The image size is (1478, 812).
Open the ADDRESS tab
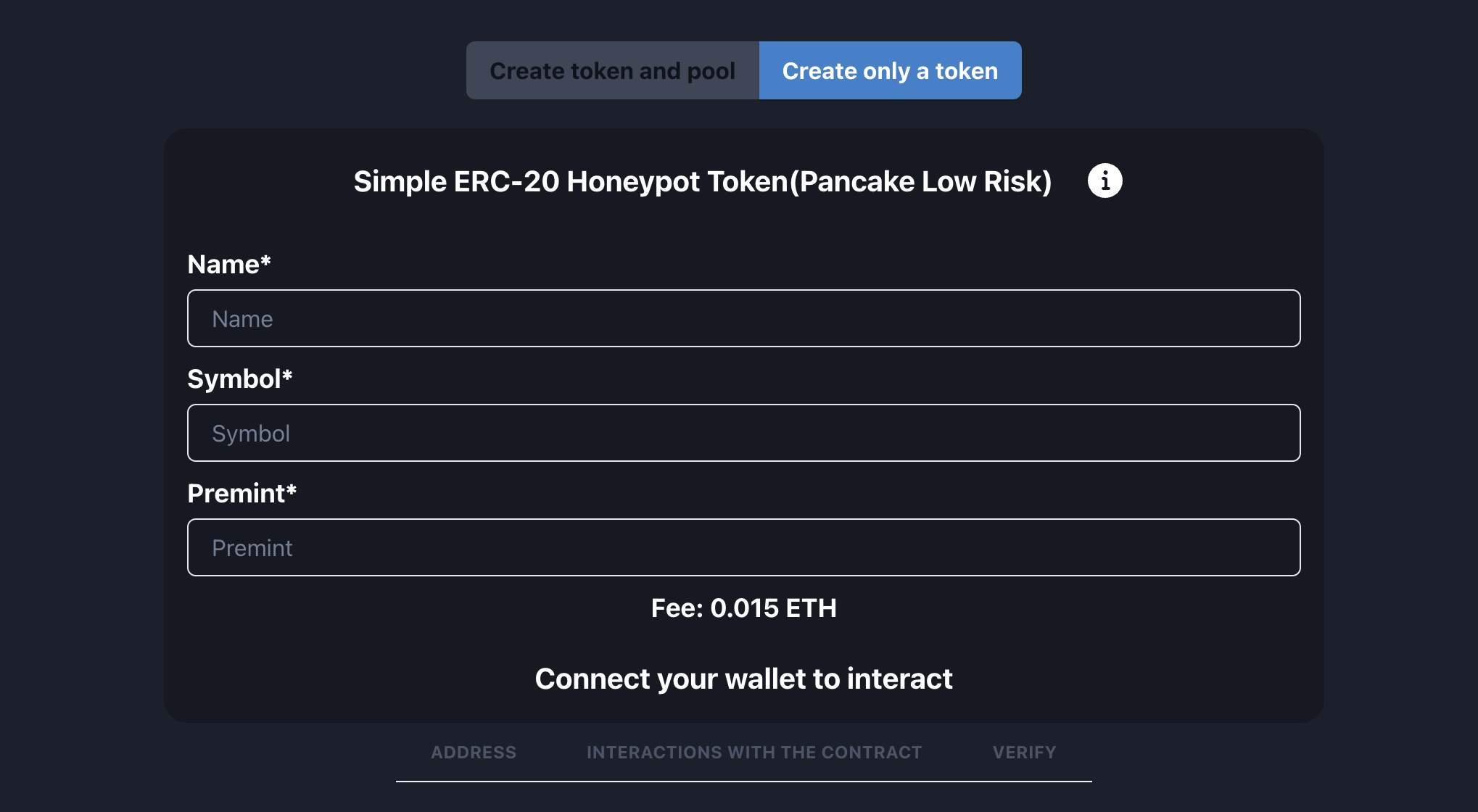(x=474, y=753)
